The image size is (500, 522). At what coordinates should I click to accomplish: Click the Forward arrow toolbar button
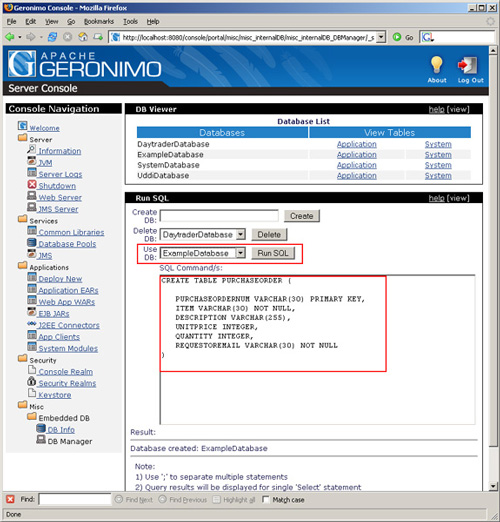31,37
